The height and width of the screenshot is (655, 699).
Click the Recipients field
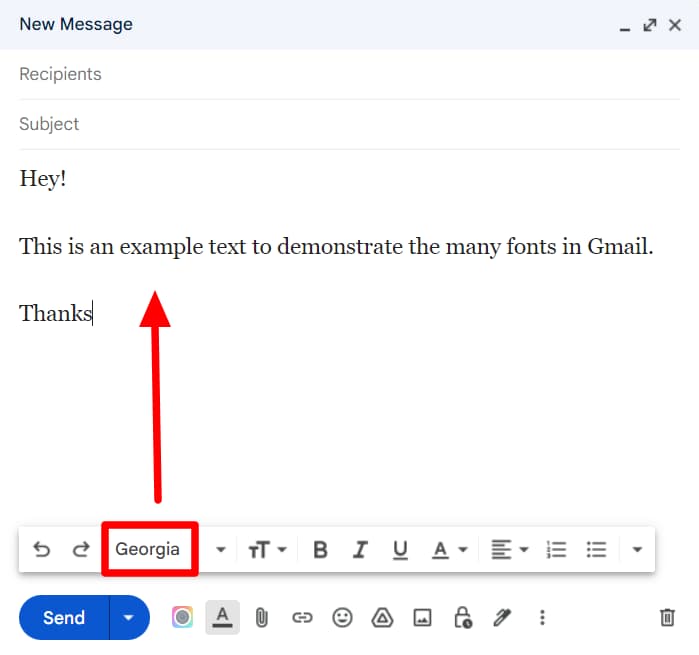coord(350,74)
